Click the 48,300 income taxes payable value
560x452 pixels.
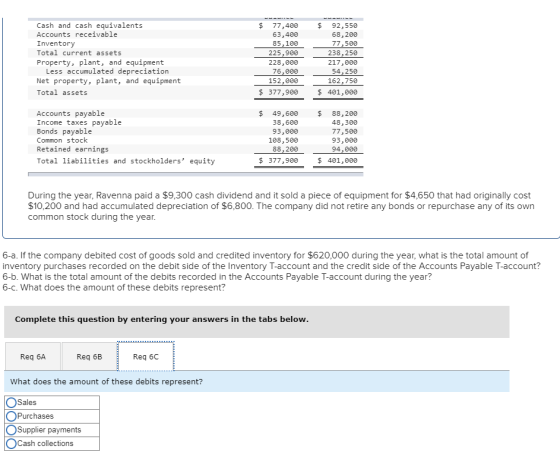tap(344, 122)
